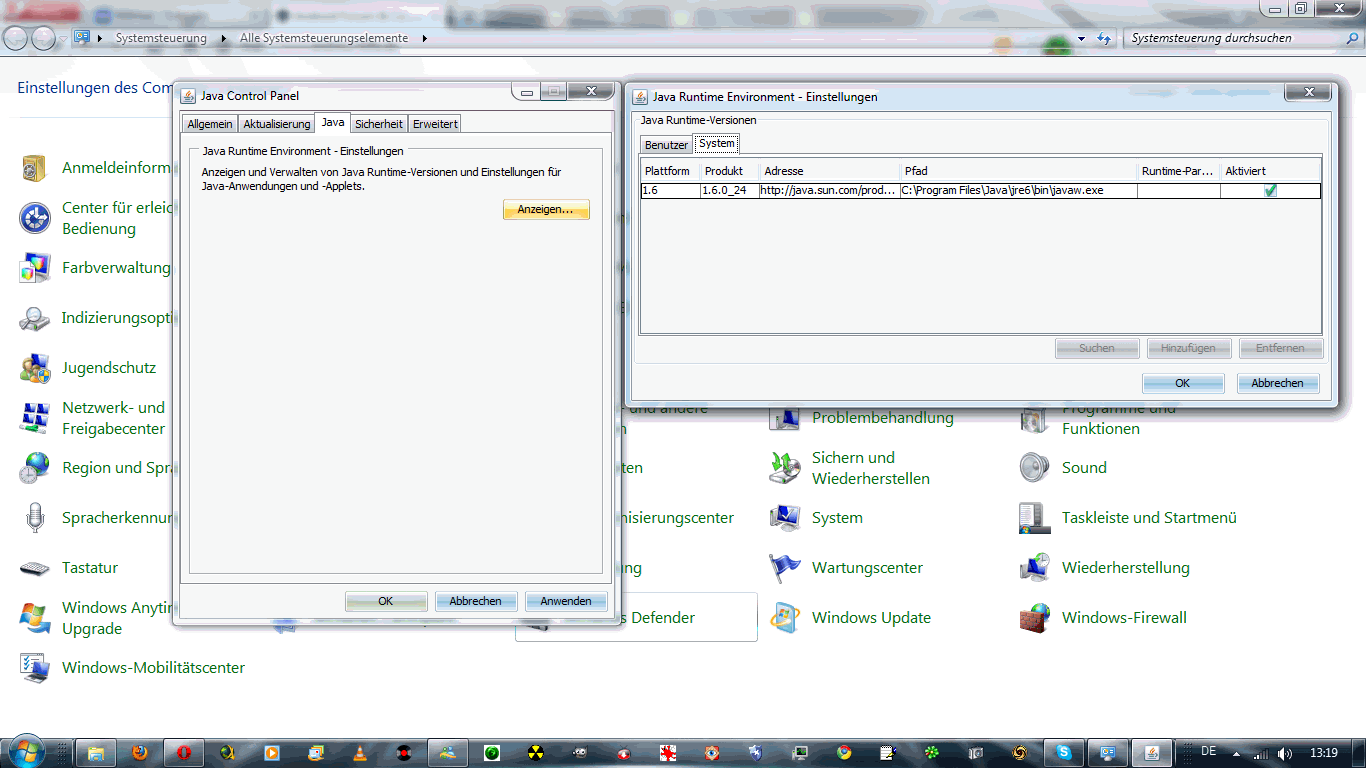This screenshot has height=768, width=1366.
Task: Open Netzwerk- und Freigabecenter icon
Action: pos(35,418)
